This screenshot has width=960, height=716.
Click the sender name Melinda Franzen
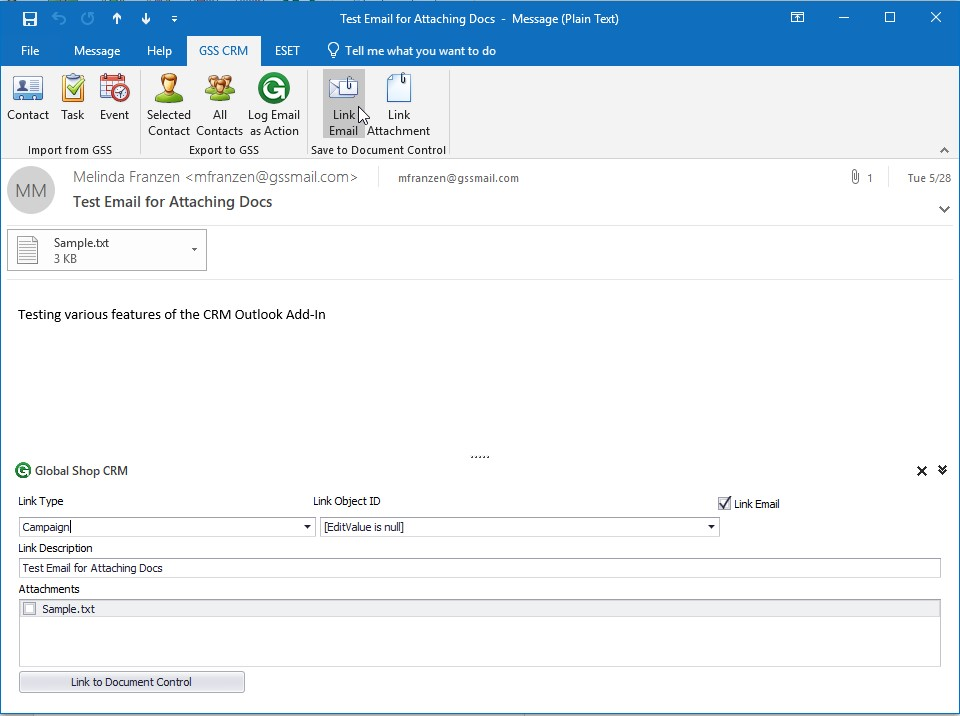click(215, 177)
